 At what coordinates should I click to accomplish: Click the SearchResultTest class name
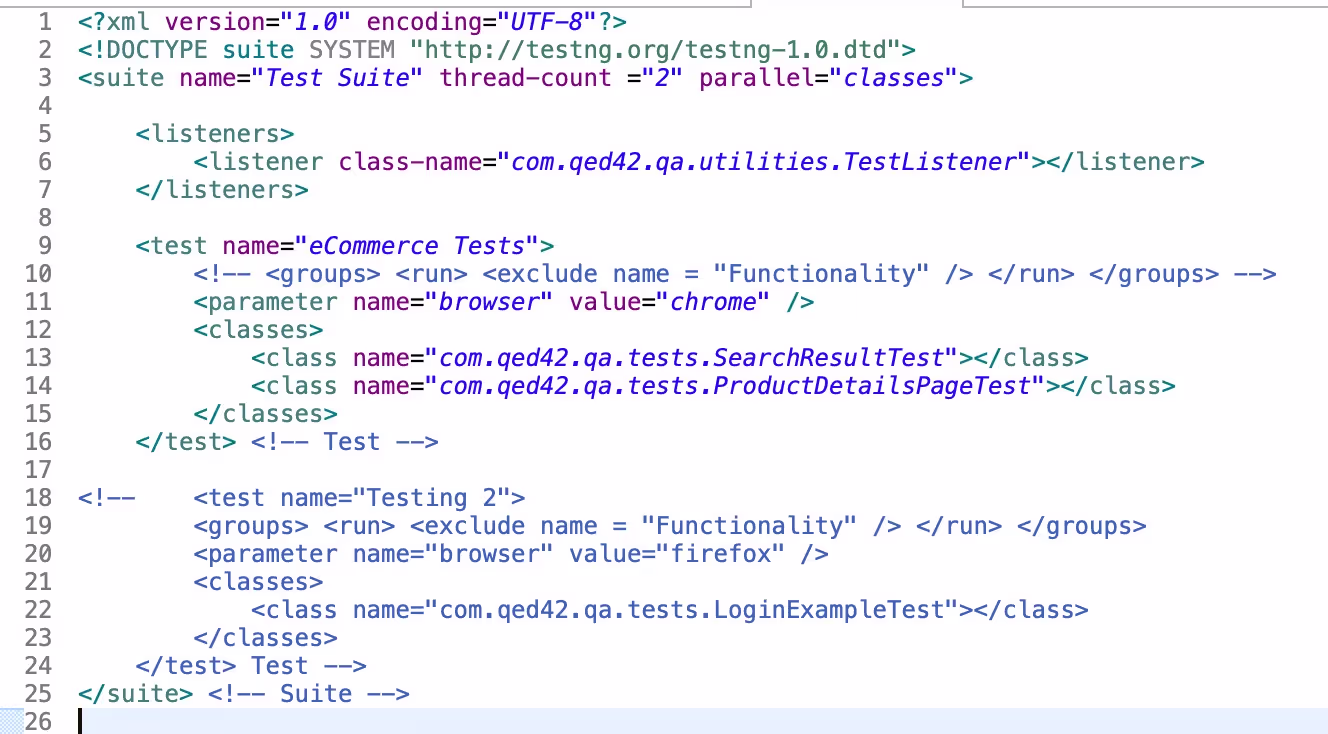(x=691, y=357)
